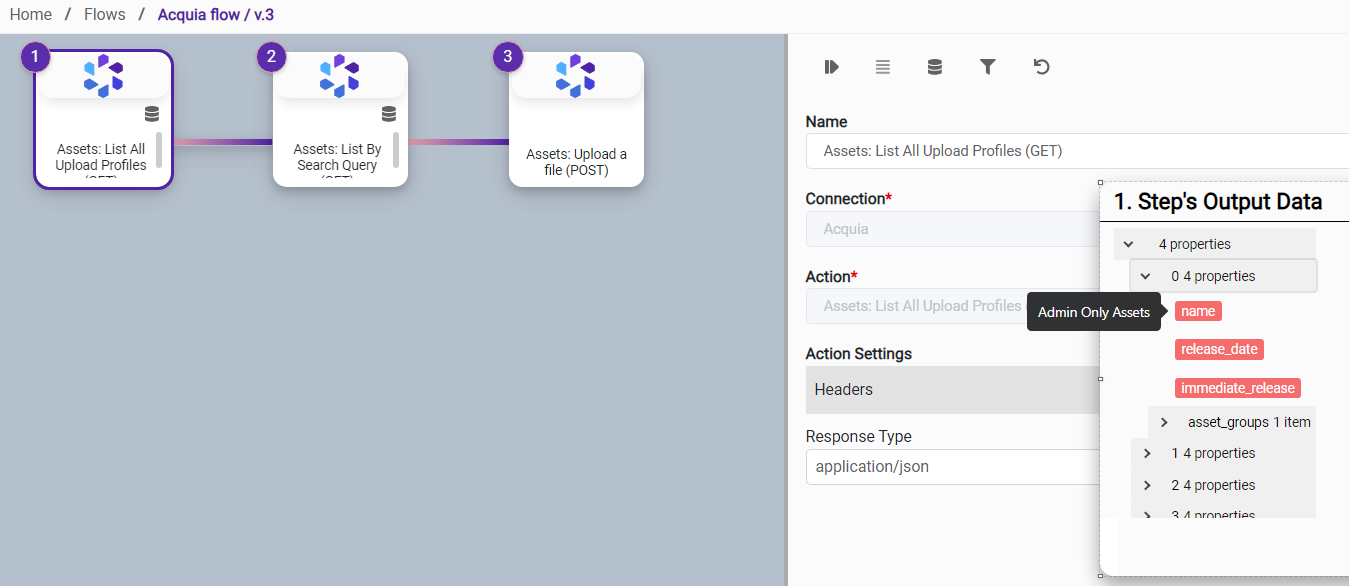Open the list view icon in toolbar
The image size is (1349, 586).
pyautogui.click(x=883, y=67)
